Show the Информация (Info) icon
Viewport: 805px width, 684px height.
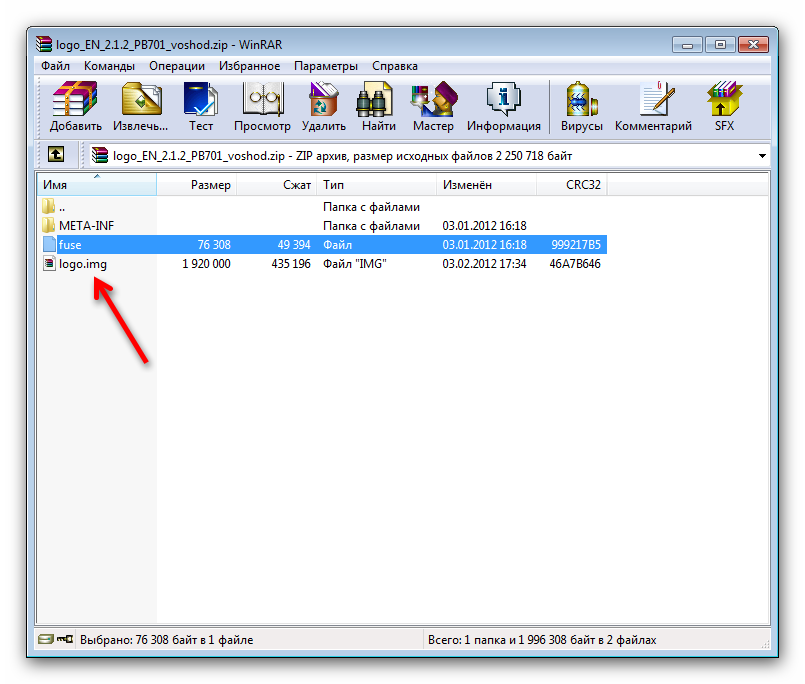coord(504,99)
